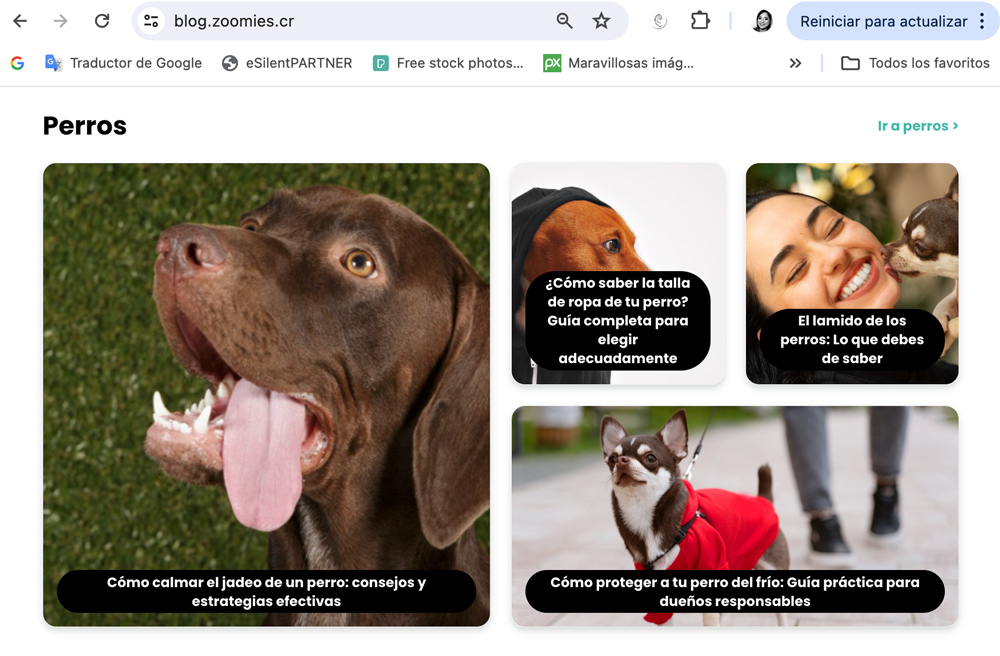Bookmark this page with the star icon

(601, 21)
